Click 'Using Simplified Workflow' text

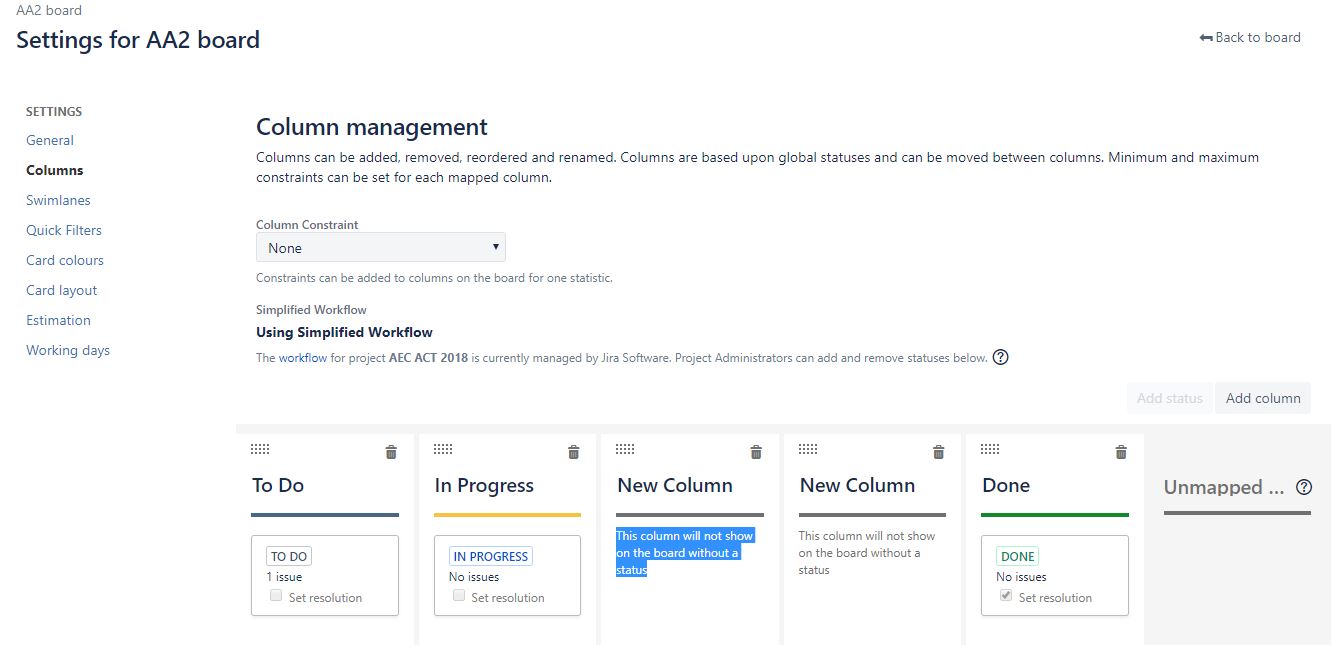click(344, 332)
